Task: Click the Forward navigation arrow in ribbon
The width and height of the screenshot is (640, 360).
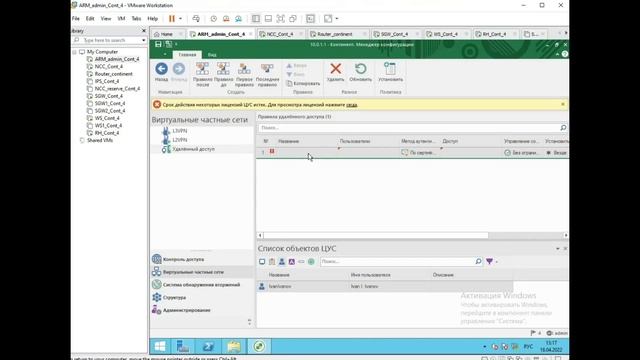Action: [x=179, y=69]
